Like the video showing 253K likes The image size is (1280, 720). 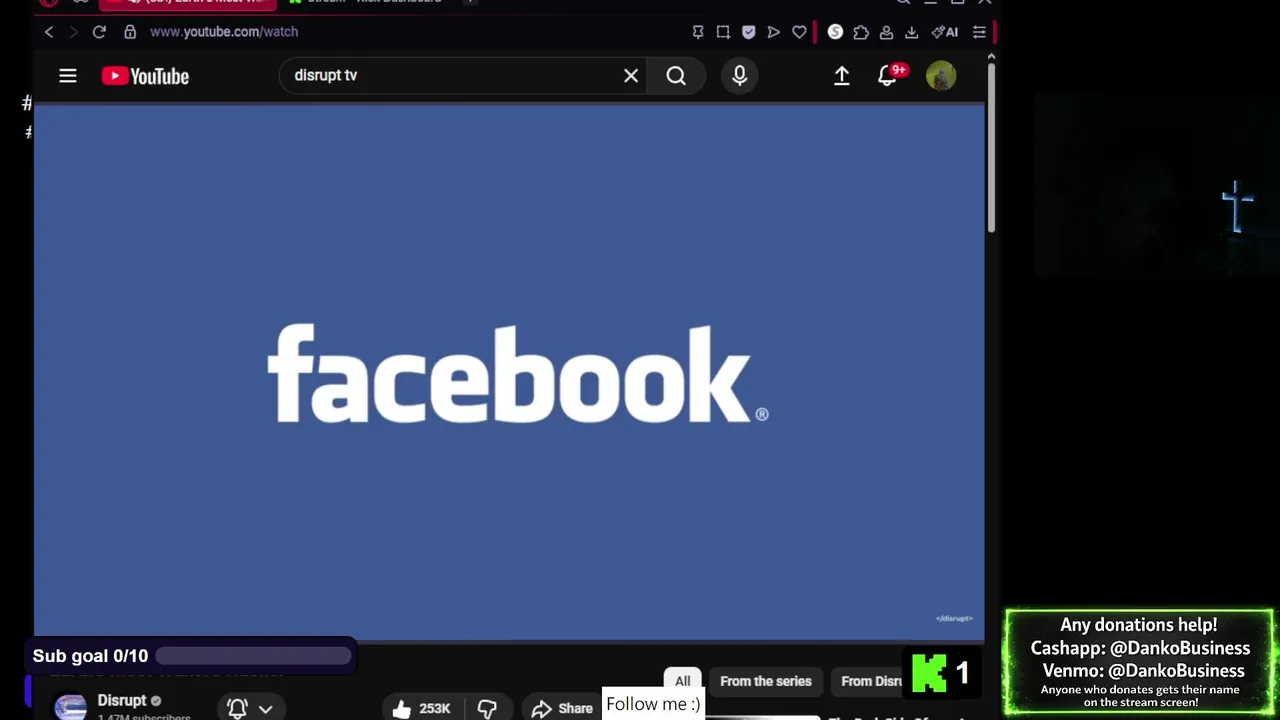coord(421,708)
